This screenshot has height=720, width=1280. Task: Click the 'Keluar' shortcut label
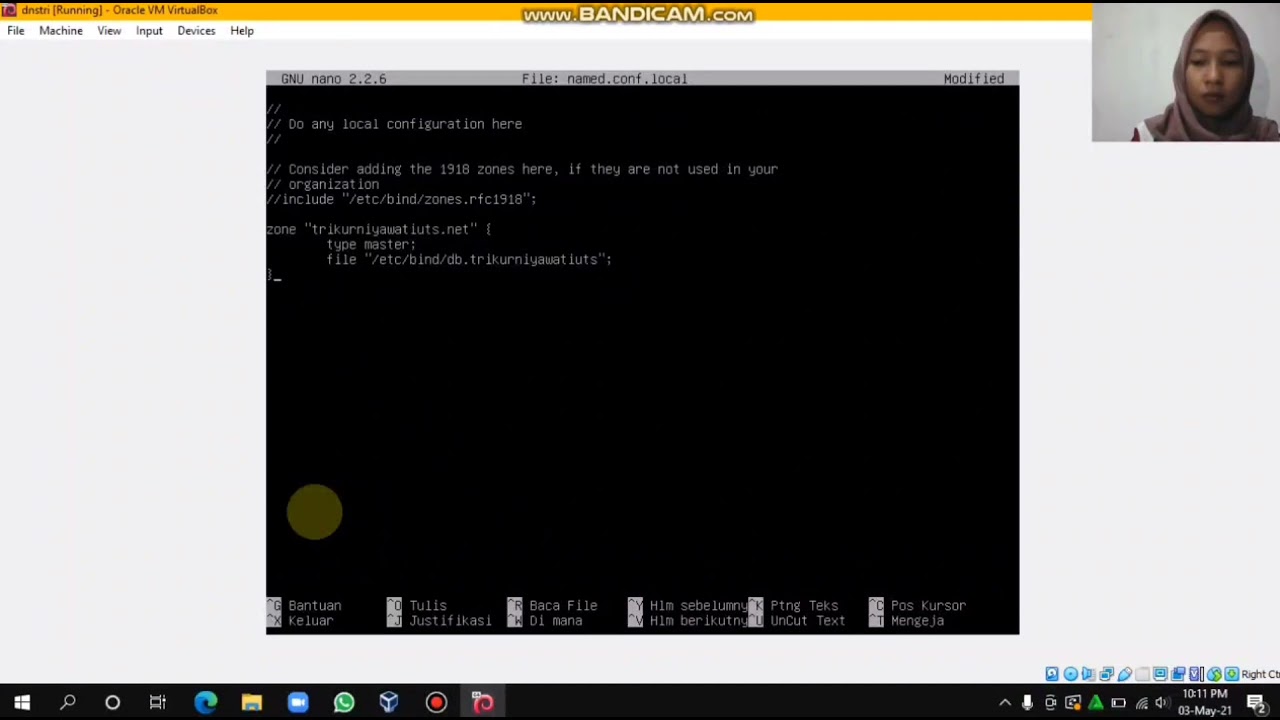coord(310,621)
